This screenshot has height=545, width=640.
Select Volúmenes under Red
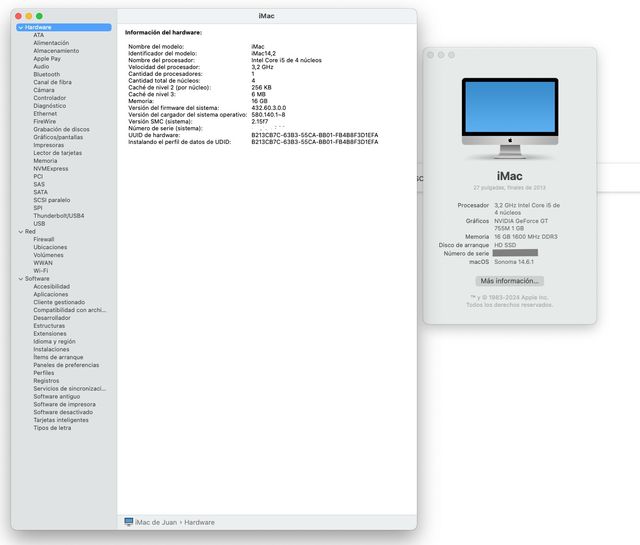(x=48, y=255)
